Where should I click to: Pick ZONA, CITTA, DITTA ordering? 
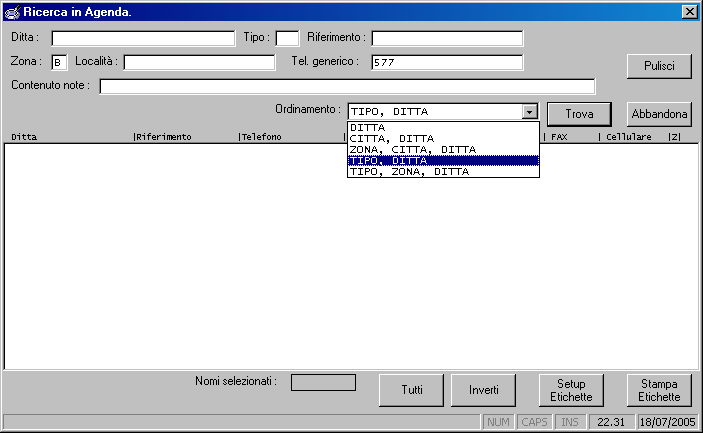(x=443, y=150)
